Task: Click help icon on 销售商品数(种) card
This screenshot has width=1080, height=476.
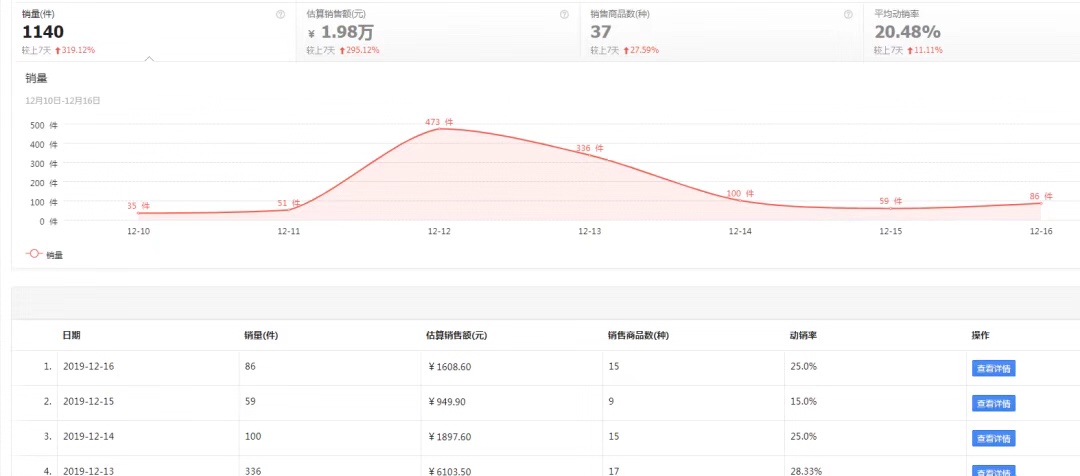Action: coord(848,14)
